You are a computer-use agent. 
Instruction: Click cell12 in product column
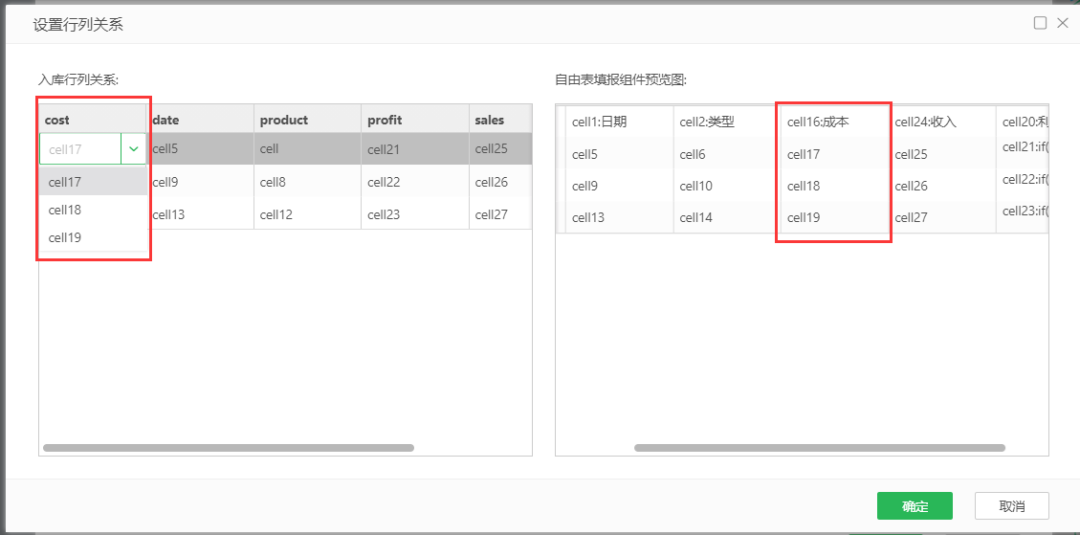(x=308, y=214)
